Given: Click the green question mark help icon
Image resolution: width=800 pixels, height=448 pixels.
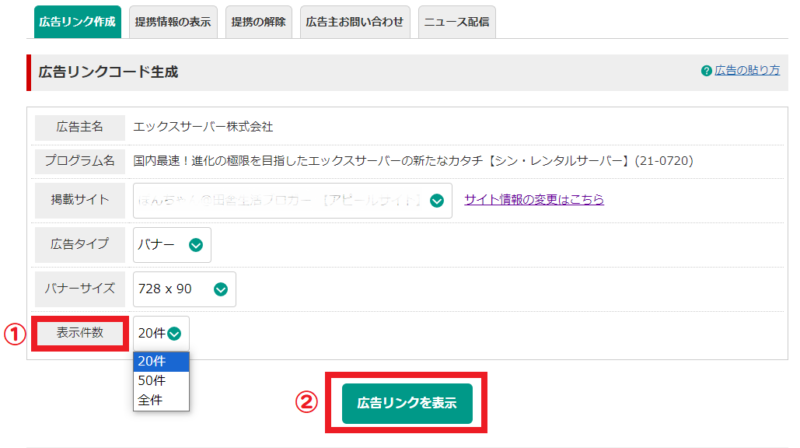Looking at the screenshot, I should point(706,71).
